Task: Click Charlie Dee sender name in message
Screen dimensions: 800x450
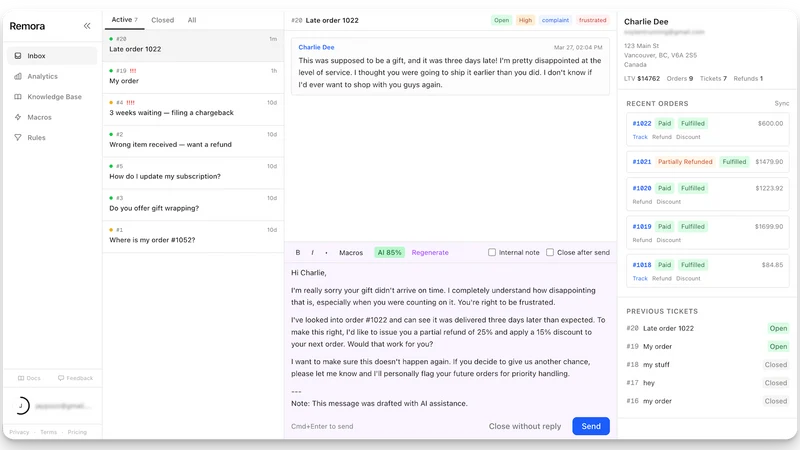Action: (316, 47)
